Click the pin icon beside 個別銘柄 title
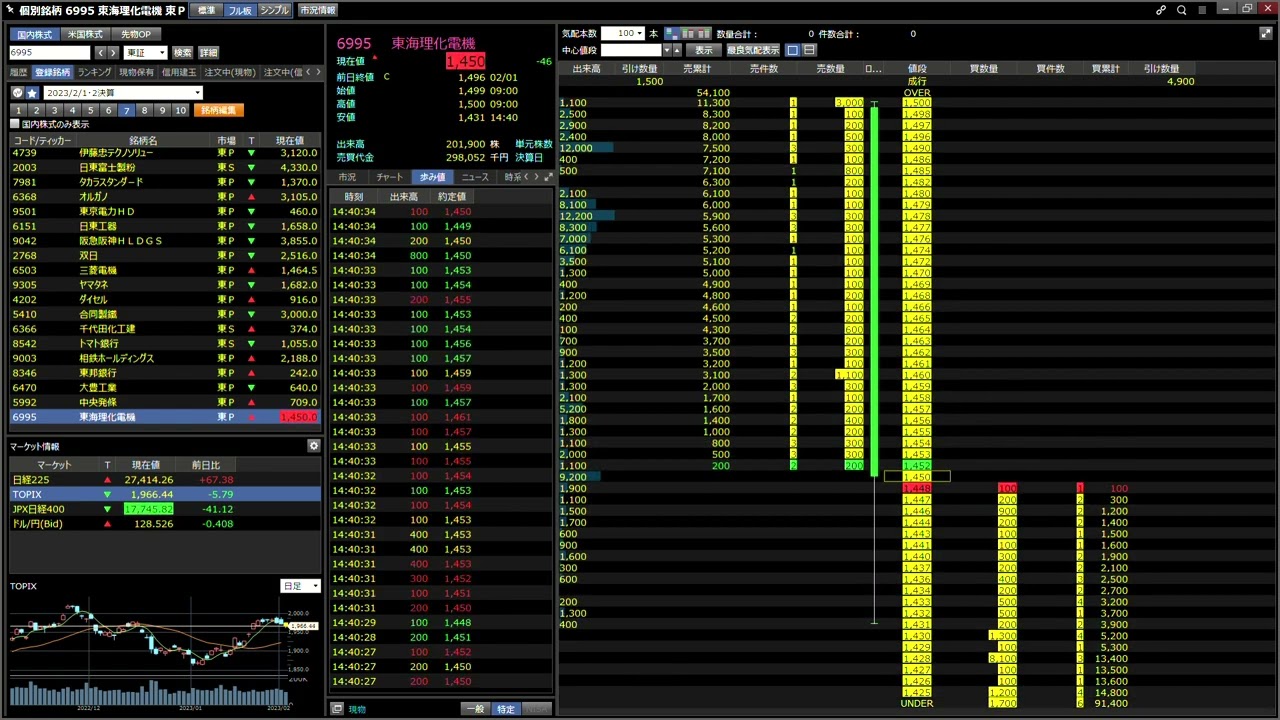1280x720 pixels. coord(10,10)
